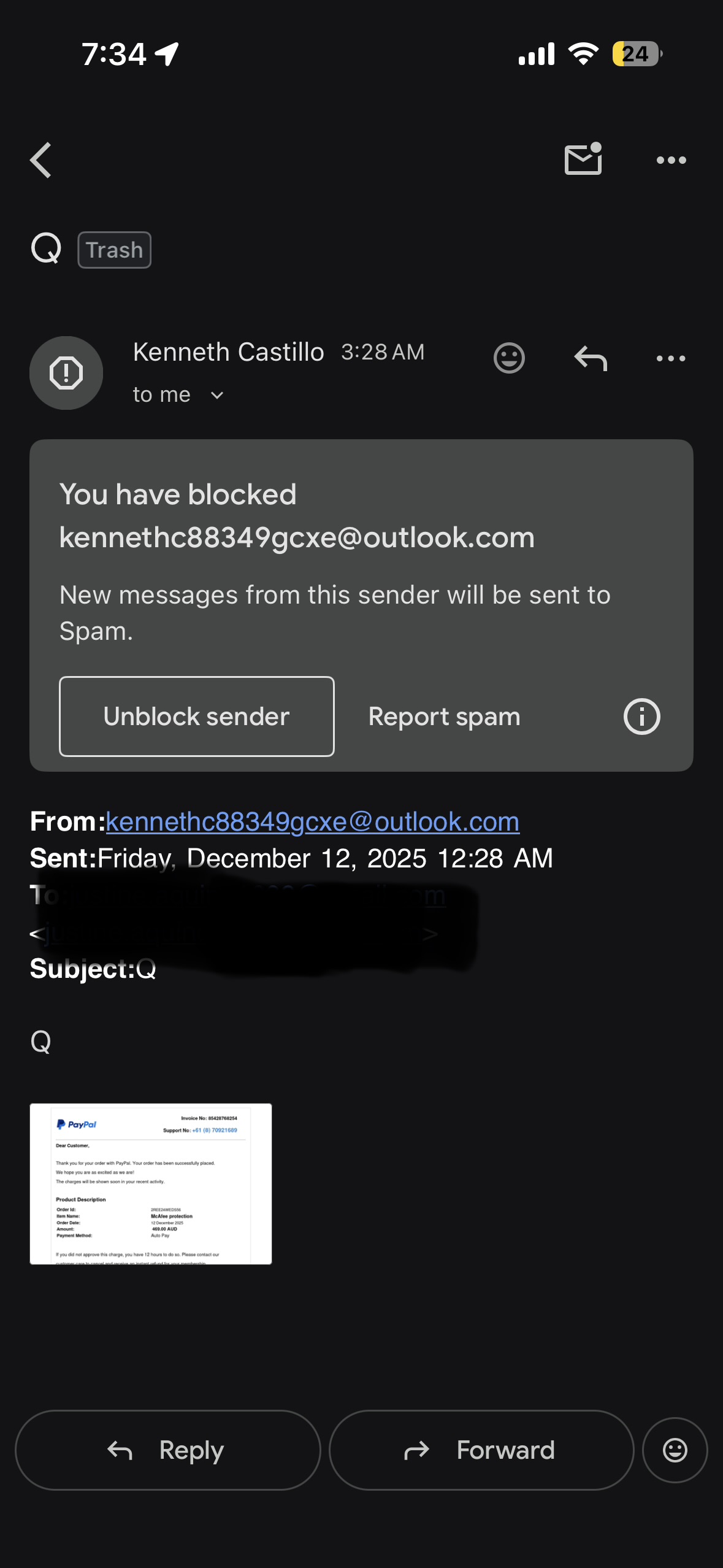Image resolution: width=723 pixels, height=1568 pixels.
Task: Open the top-right more options menu
Action: click(671, 160)
